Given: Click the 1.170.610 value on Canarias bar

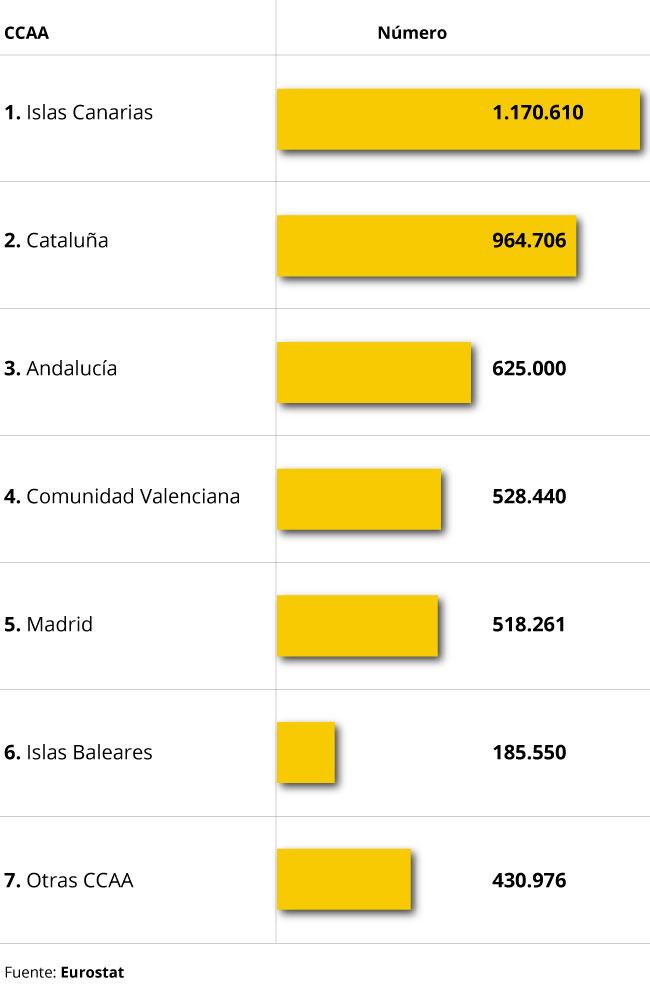Looking at the screenshot, I should pyautogui.click(x=537, y=113).
